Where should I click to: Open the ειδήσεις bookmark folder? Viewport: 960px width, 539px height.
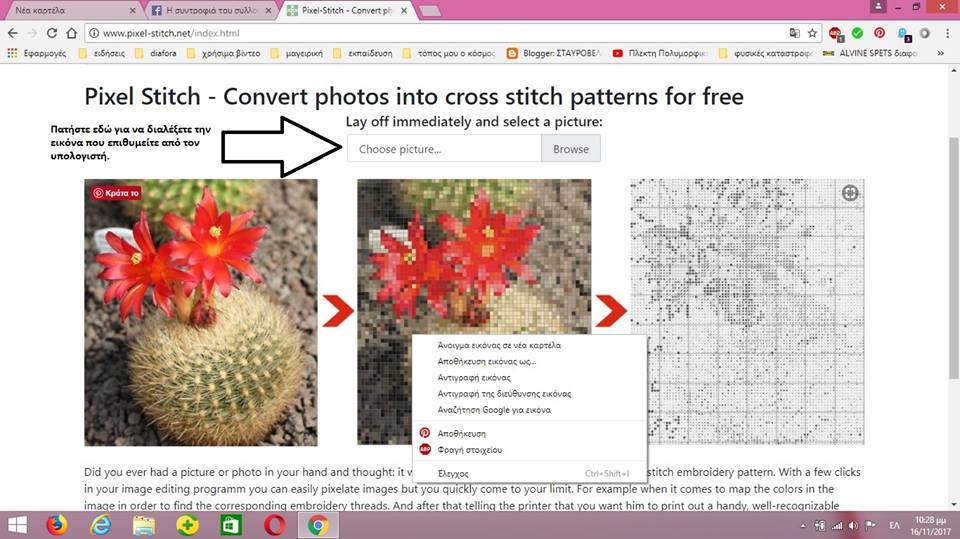(102, 53)
